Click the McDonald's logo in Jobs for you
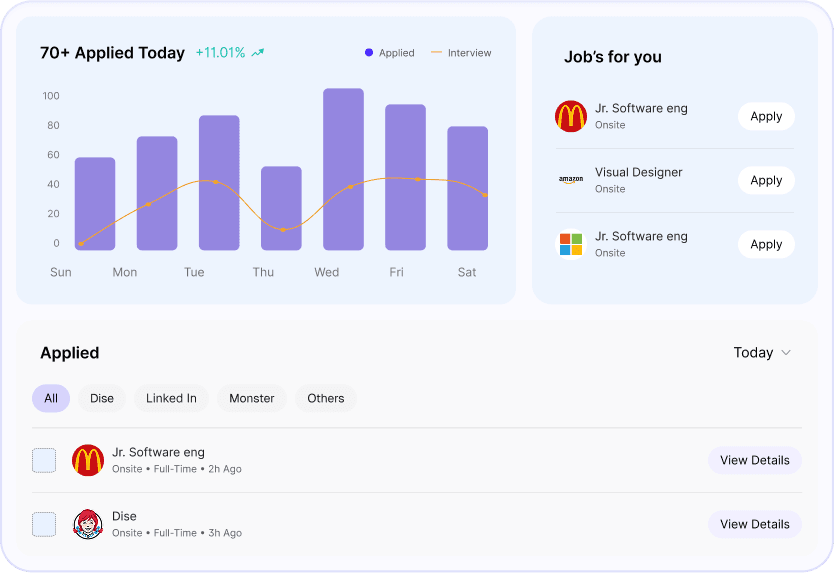834x573 pixels. [x=571, y=116]
